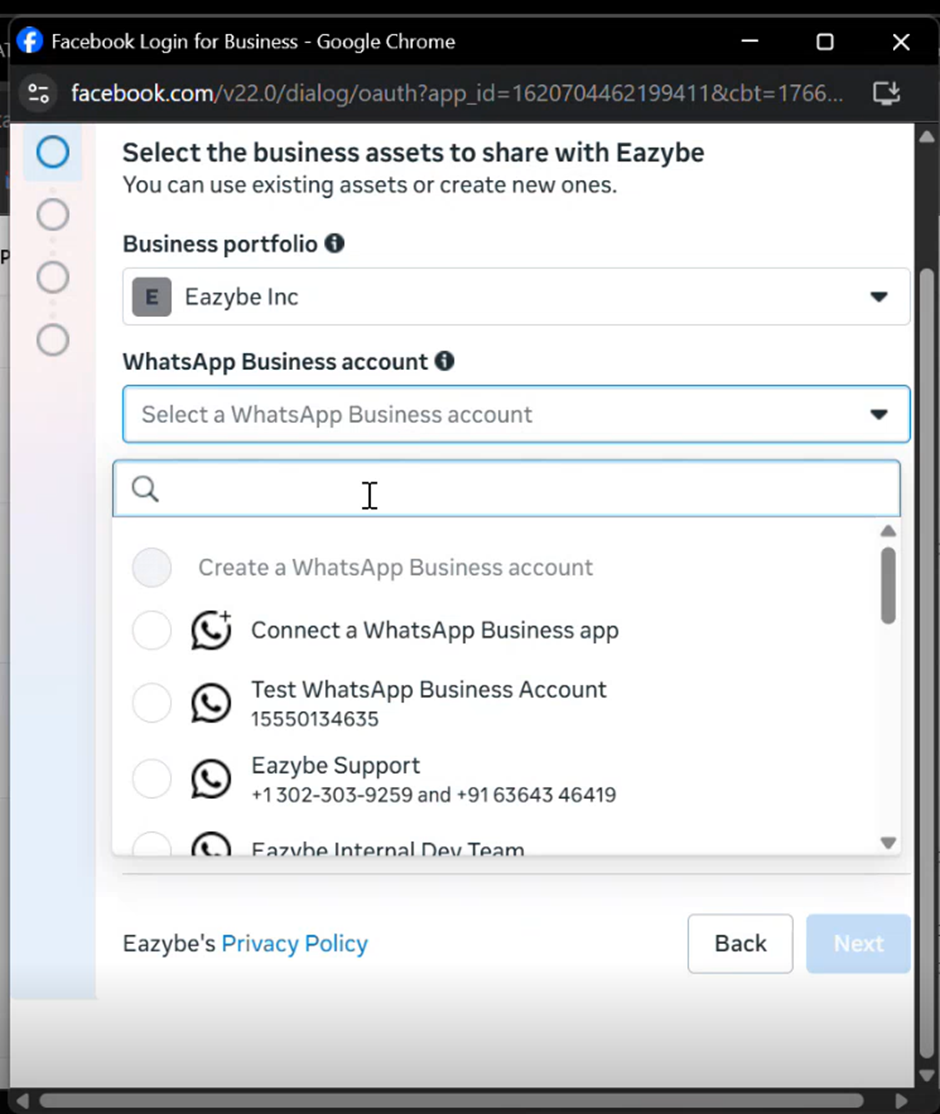Click the Back button
The height and width of the screenshot is (1114, 940).
[x=740, y=943]
